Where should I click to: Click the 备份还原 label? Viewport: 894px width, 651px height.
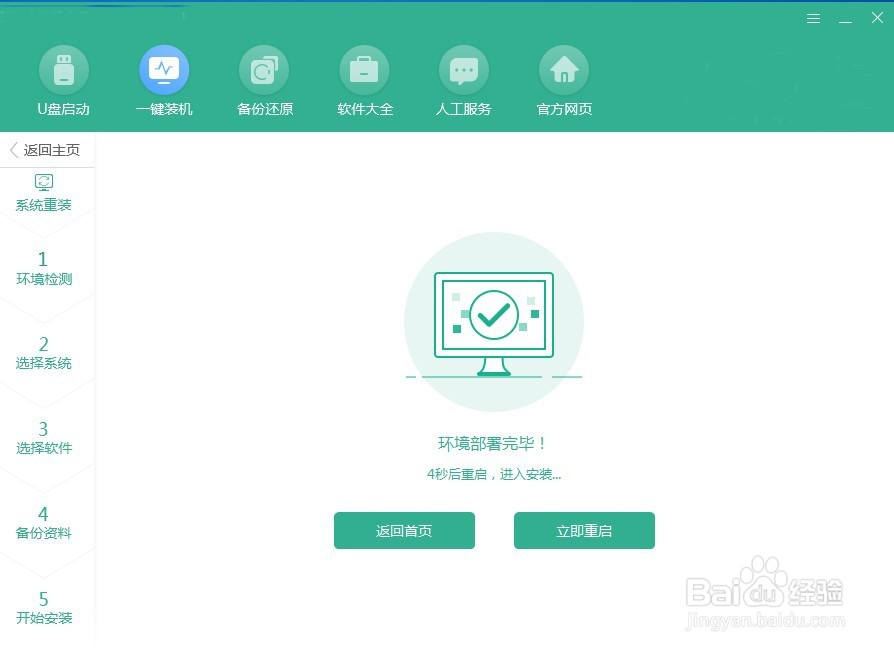[x=265, y=109]
